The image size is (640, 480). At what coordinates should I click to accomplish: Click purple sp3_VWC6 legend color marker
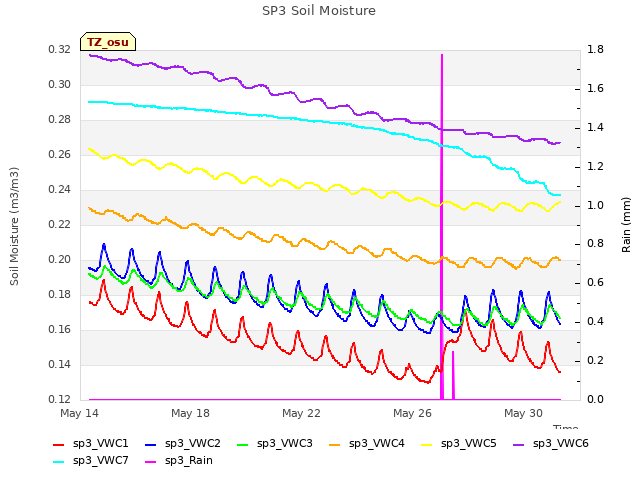519,444
